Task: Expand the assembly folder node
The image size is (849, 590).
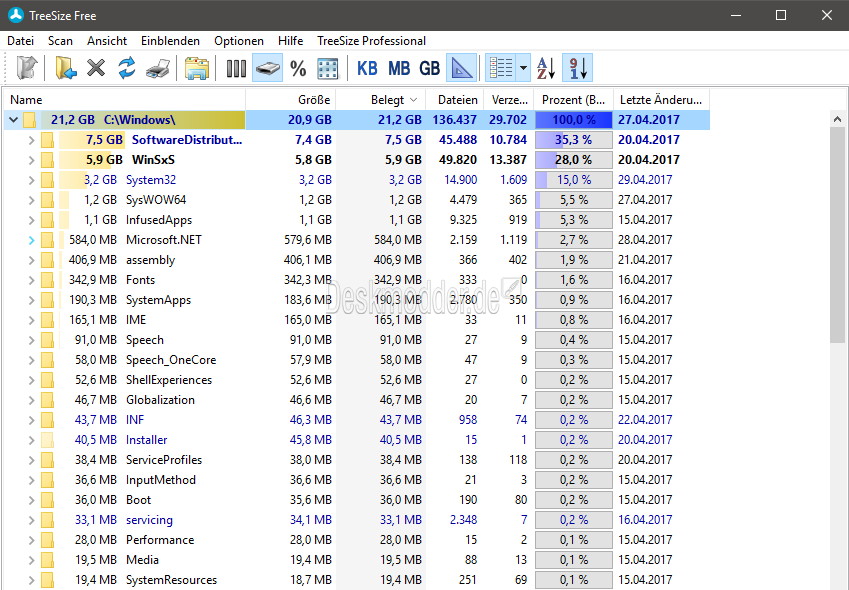Action: tap(31, 260)
